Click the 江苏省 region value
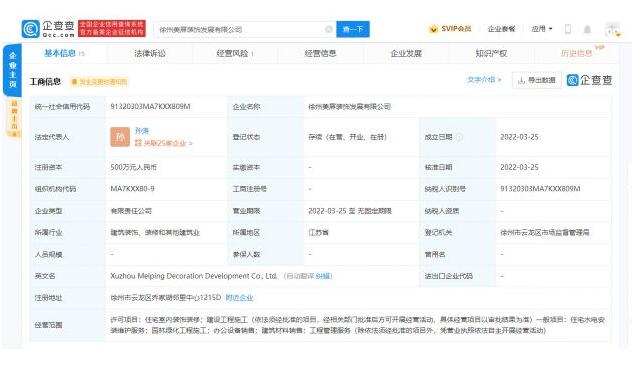Image resolution: width=635 pixels, height=367 pixels. coord(319,233)
